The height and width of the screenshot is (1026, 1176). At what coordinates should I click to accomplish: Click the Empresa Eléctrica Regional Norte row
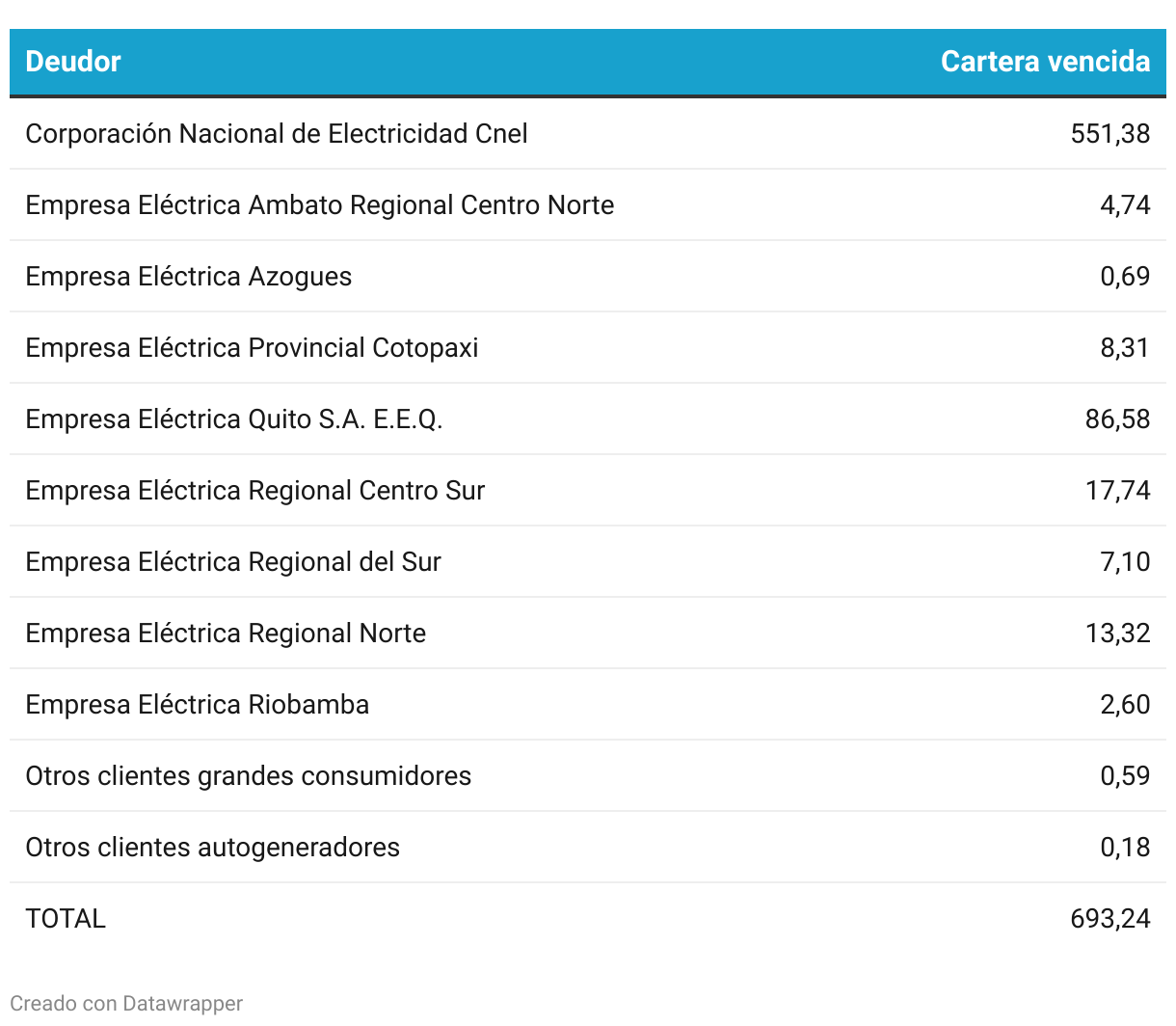click(x=226, y=634)
